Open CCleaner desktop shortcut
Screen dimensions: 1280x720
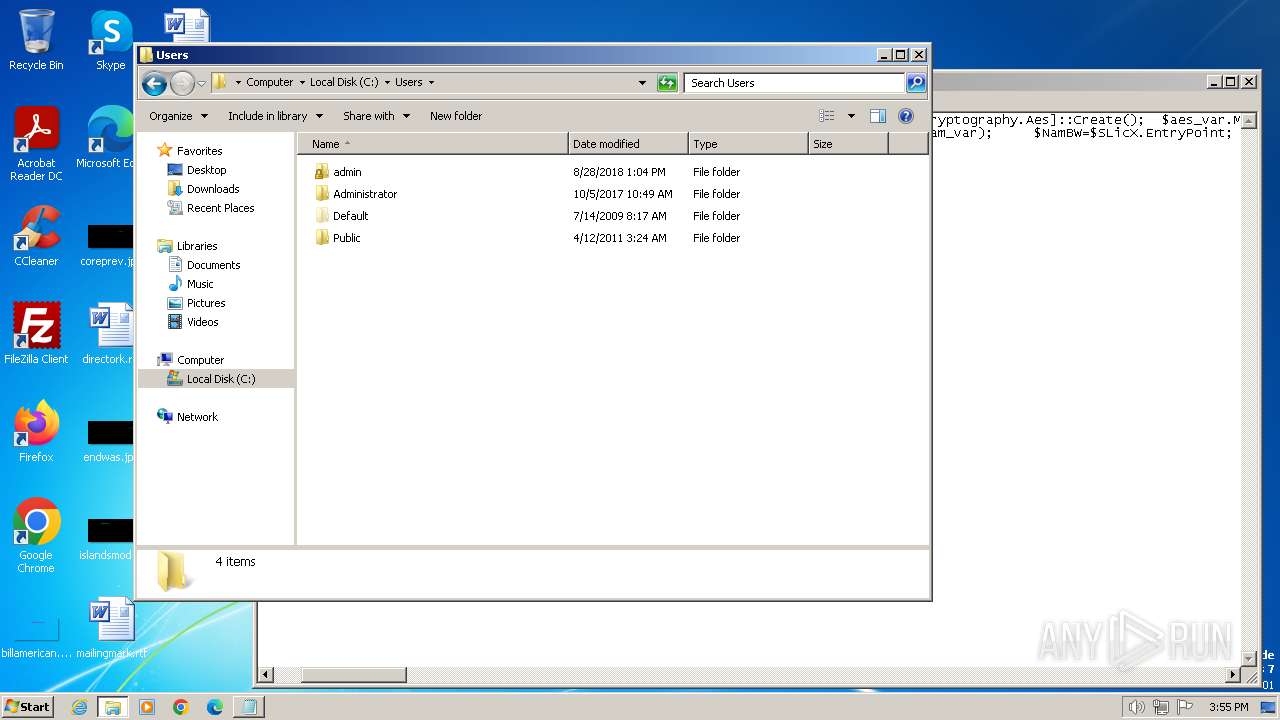coord(36,236)
